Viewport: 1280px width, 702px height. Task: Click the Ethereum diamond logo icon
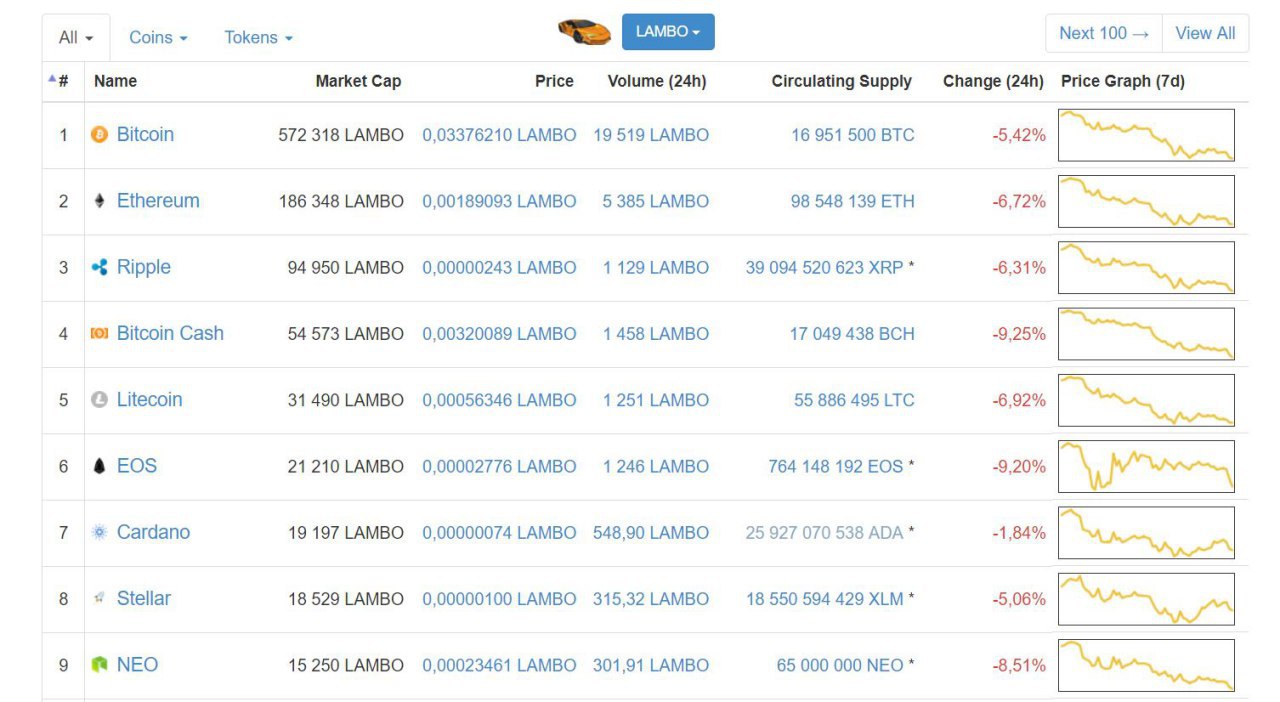(x=99, y=201)
